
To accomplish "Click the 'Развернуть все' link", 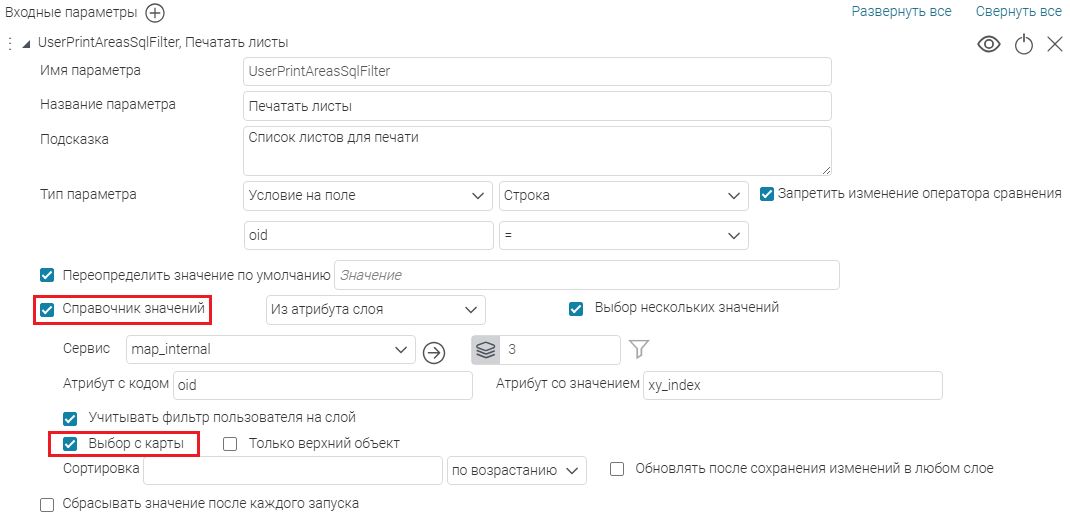I will (x=901, y=12).
